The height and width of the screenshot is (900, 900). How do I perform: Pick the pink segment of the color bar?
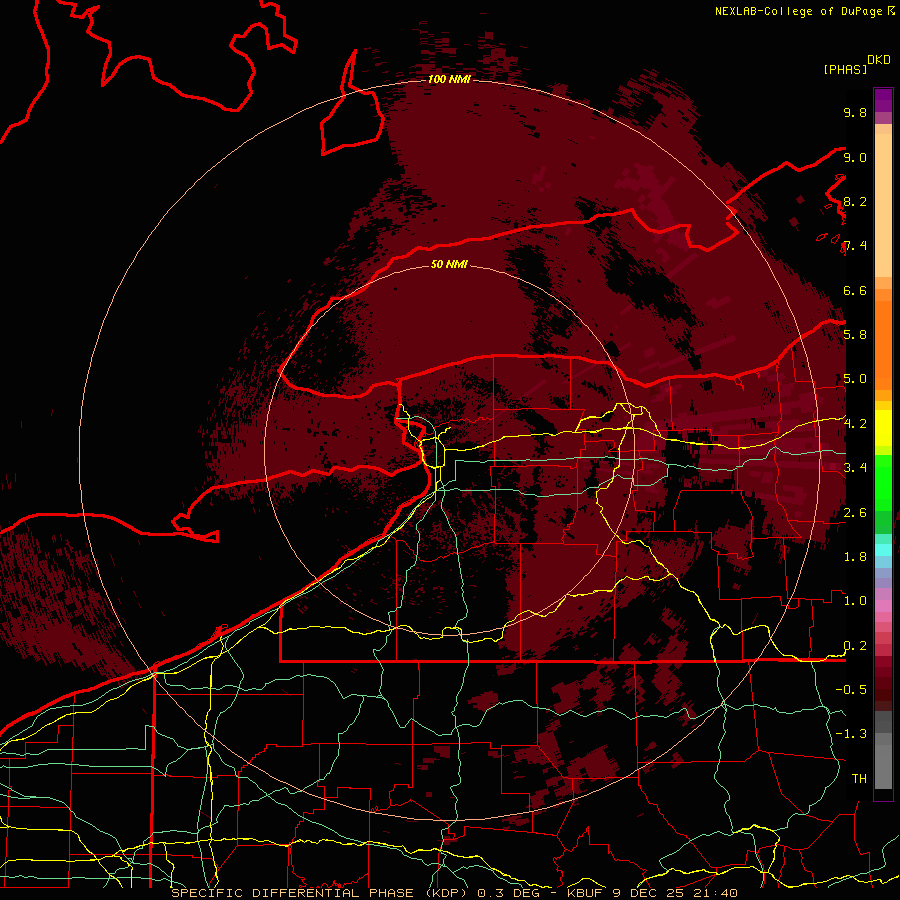click(x=883, y=606)
